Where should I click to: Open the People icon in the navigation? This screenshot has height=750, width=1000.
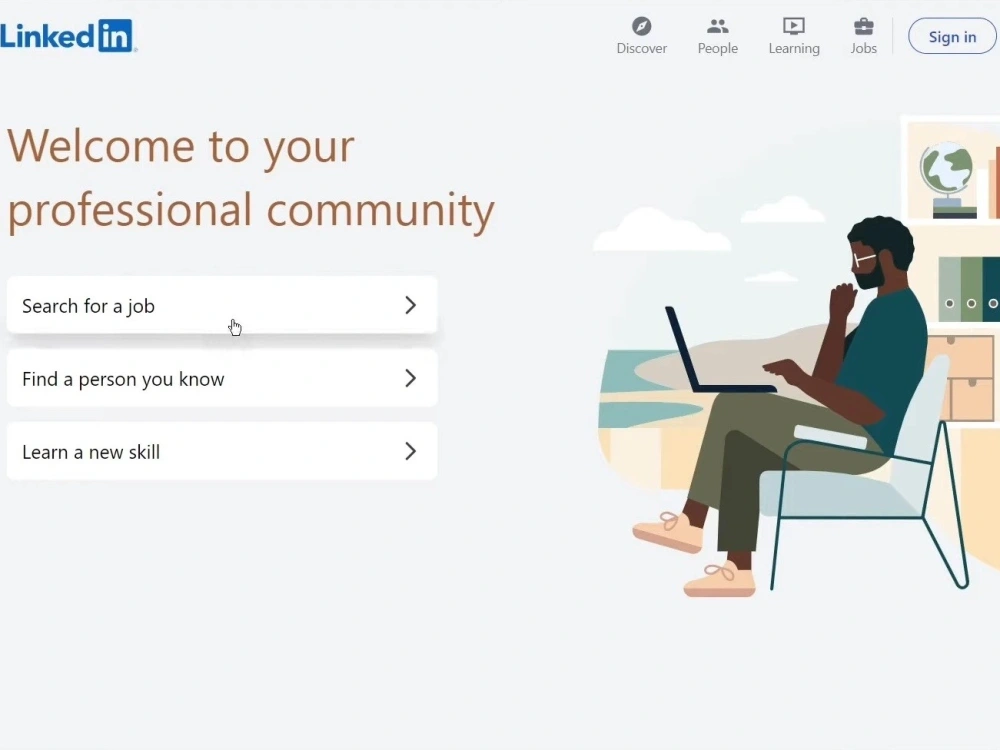(x=717, y=26)
